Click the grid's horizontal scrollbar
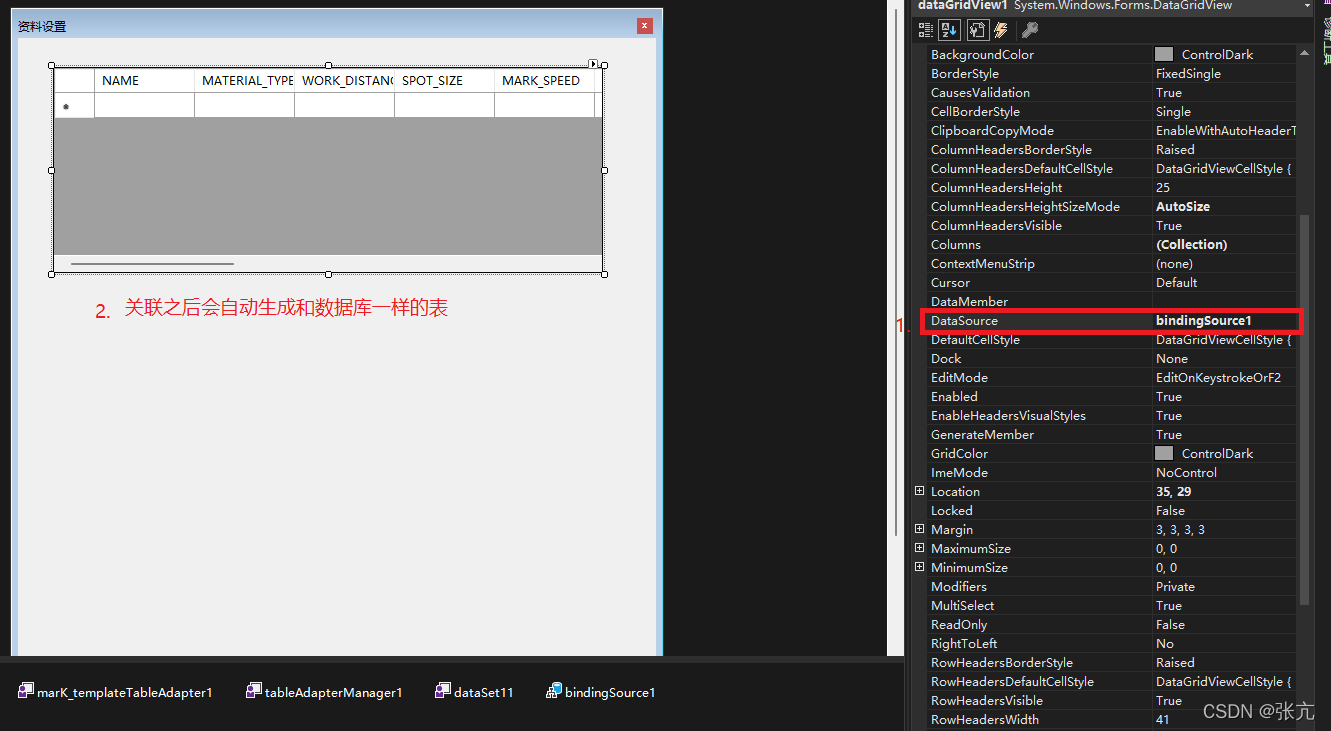Viewport: 1331px width, 731px height. click(x=152, y=264)
